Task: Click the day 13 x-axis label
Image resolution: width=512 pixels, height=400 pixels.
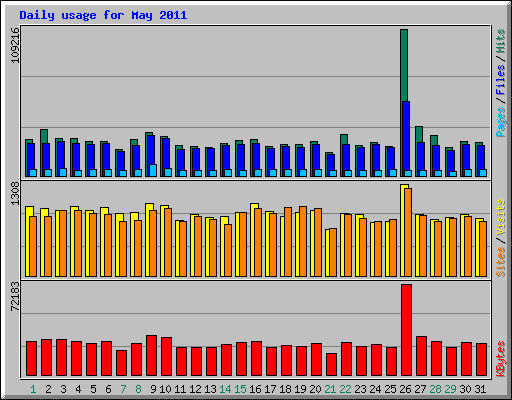Action: tap(210, 389)
